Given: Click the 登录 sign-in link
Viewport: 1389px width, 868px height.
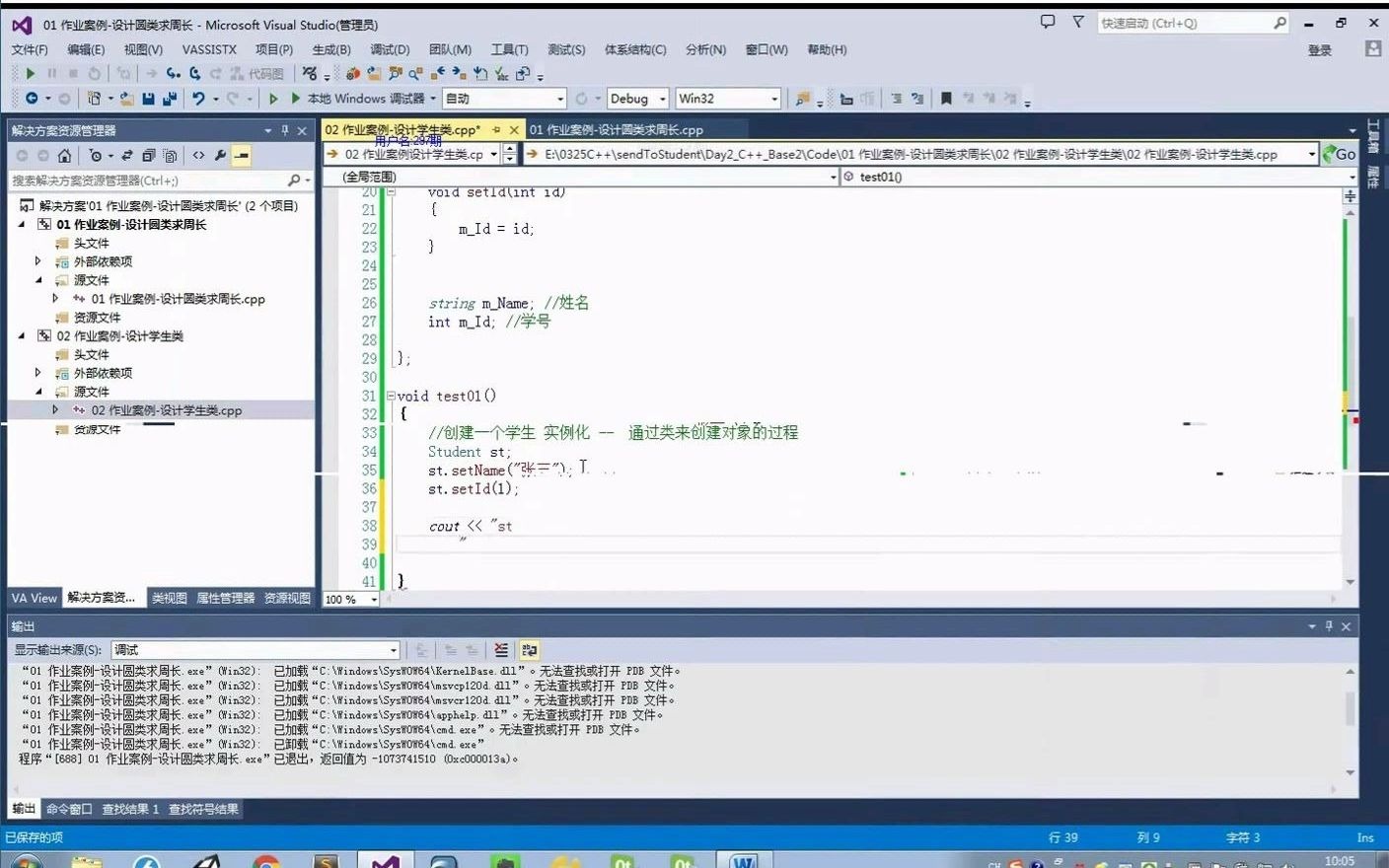Looking at the screenshot, I should 1320,50.
